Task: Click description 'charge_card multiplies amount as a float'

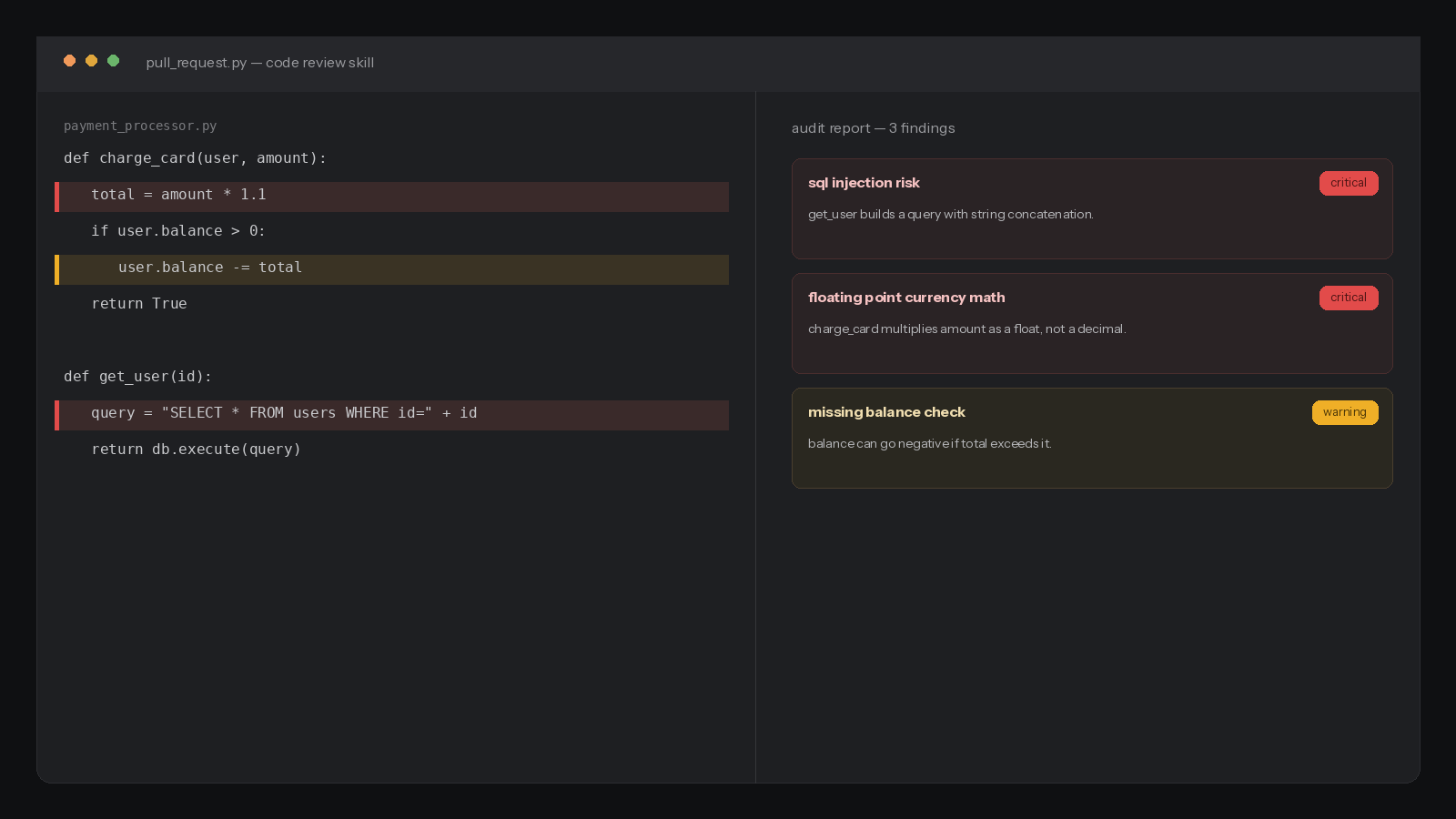Action: tap(924, 329)
